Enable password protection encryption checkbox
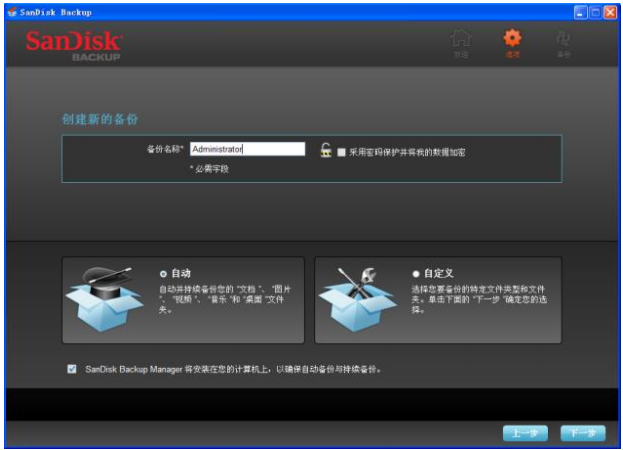Screen dimensions: 623x450 click(341, 152)
